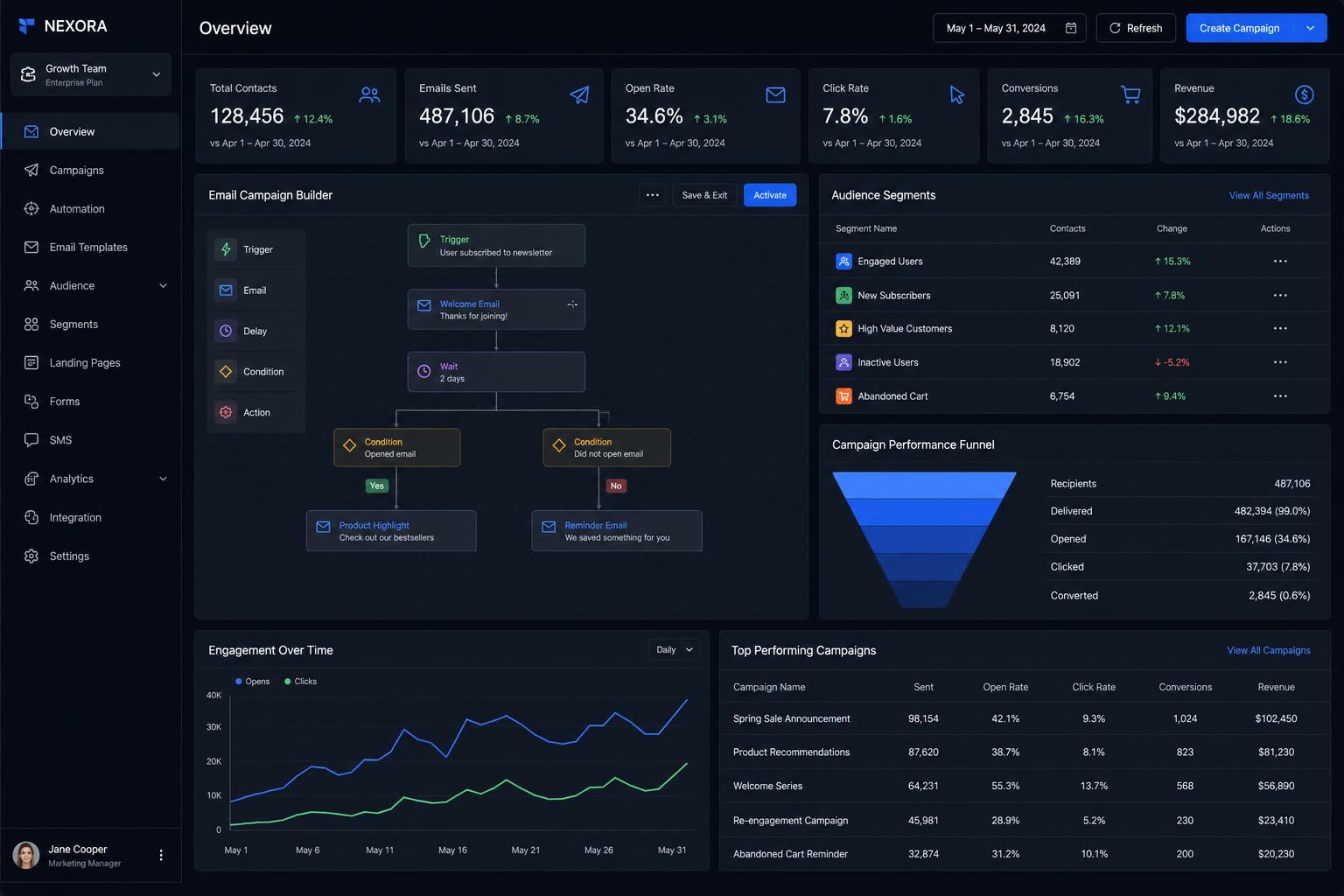Viewport: 1344px width, 896px height.
Task: Click the Spring Sale Announcement campaign row
Action: tap(1025, 718)
